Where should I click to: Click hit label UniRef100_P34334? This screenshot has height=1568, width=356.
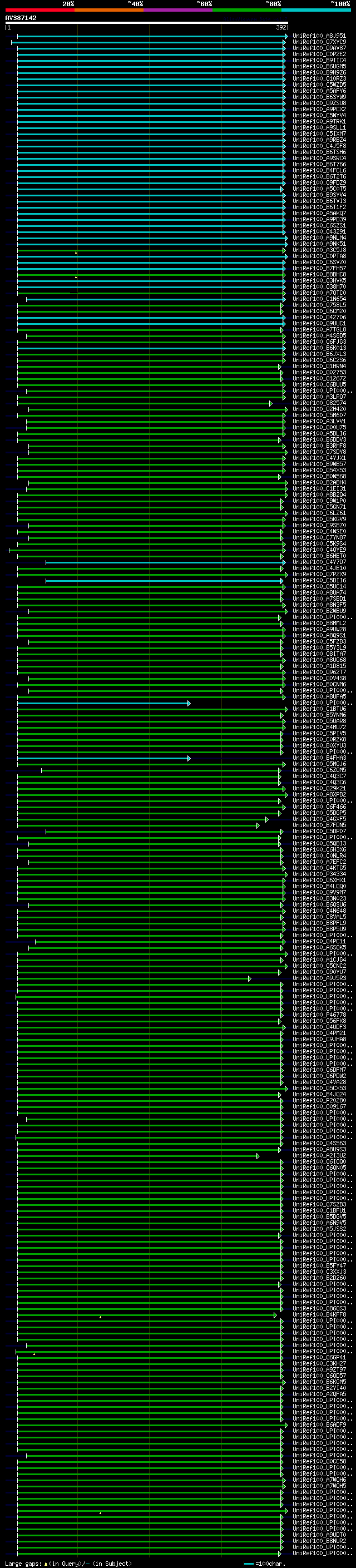pyautogui.click(x=319, y=874)
